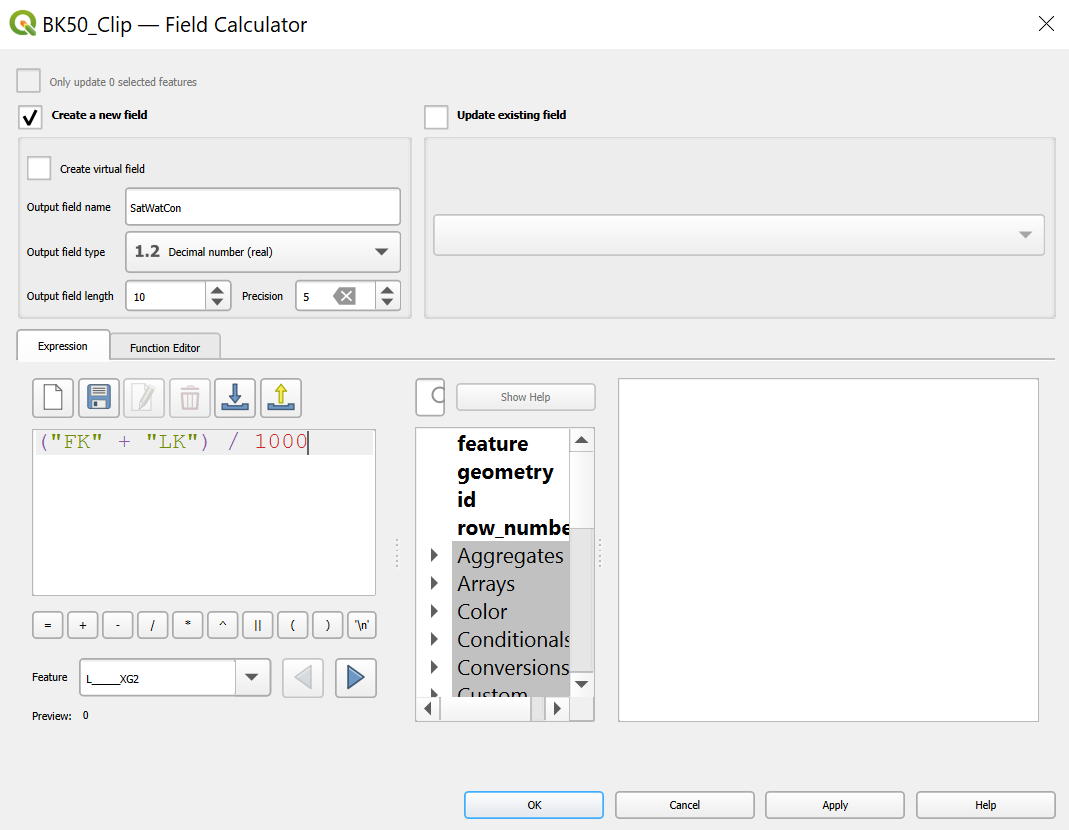
Task: Select the 'feature' item in function list
Action: [x=492, y=444]
